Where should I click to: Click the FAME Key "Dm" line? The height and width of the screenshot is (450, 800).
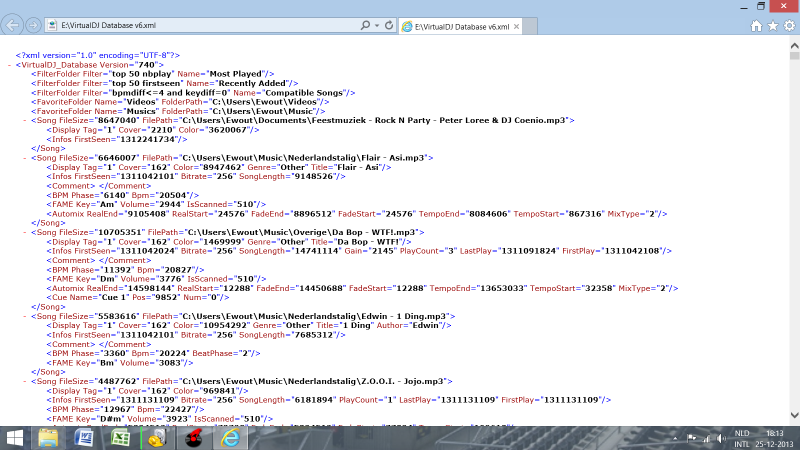pyautogui.click(x=156, y=279)
